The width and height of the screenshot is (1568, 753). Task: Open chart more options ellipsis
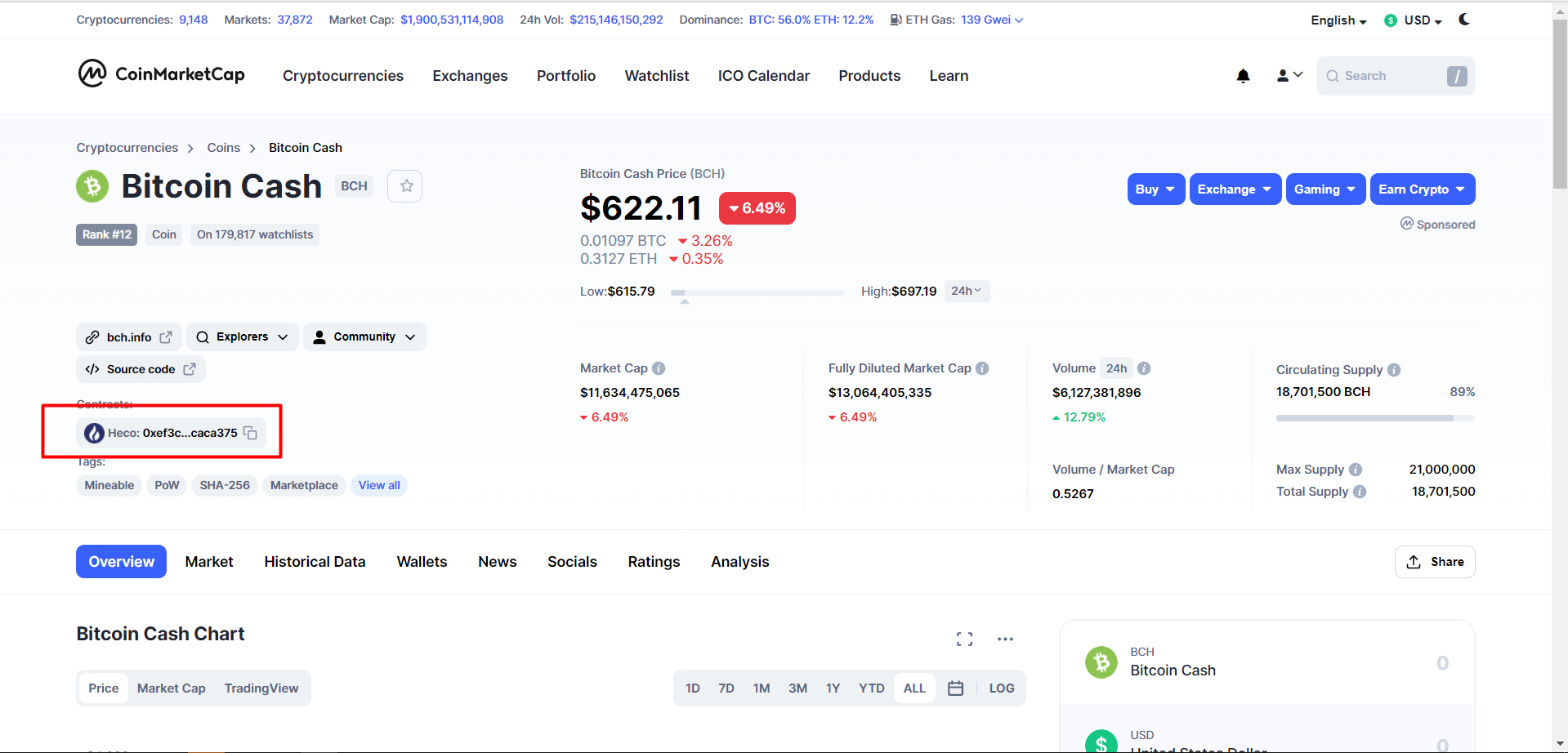pos(1005,639)
